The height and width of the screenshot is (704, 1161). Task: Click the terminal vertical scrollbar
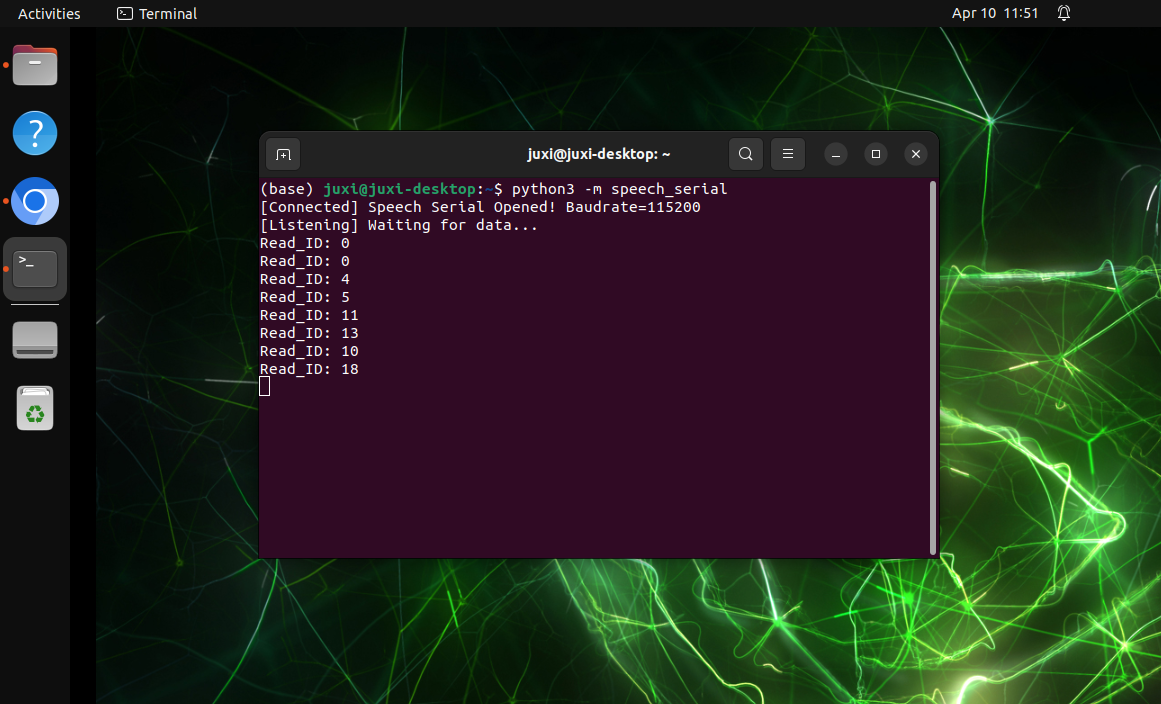click(932, 368)
